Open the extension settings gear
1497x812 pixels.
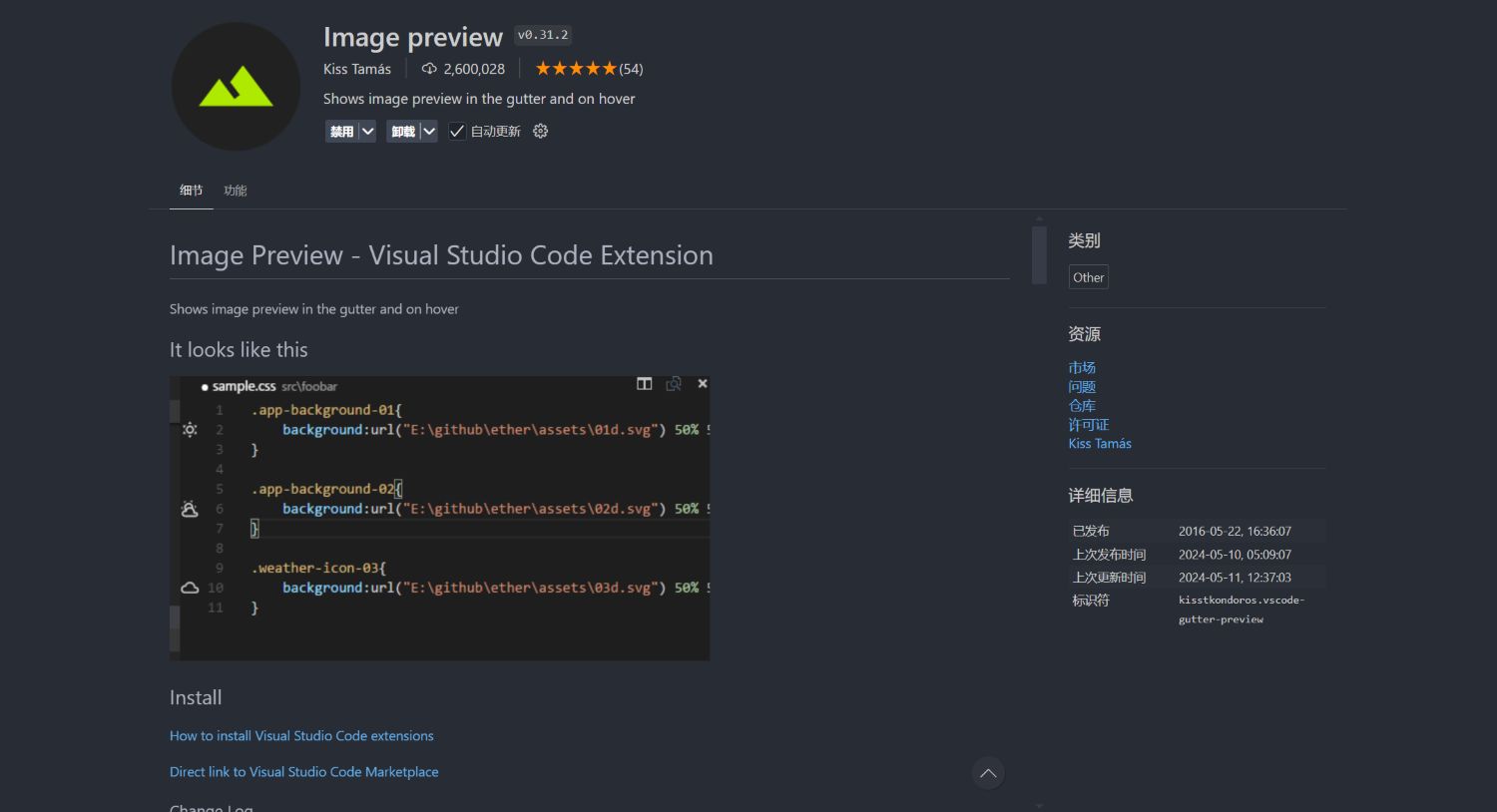point(540,131)
